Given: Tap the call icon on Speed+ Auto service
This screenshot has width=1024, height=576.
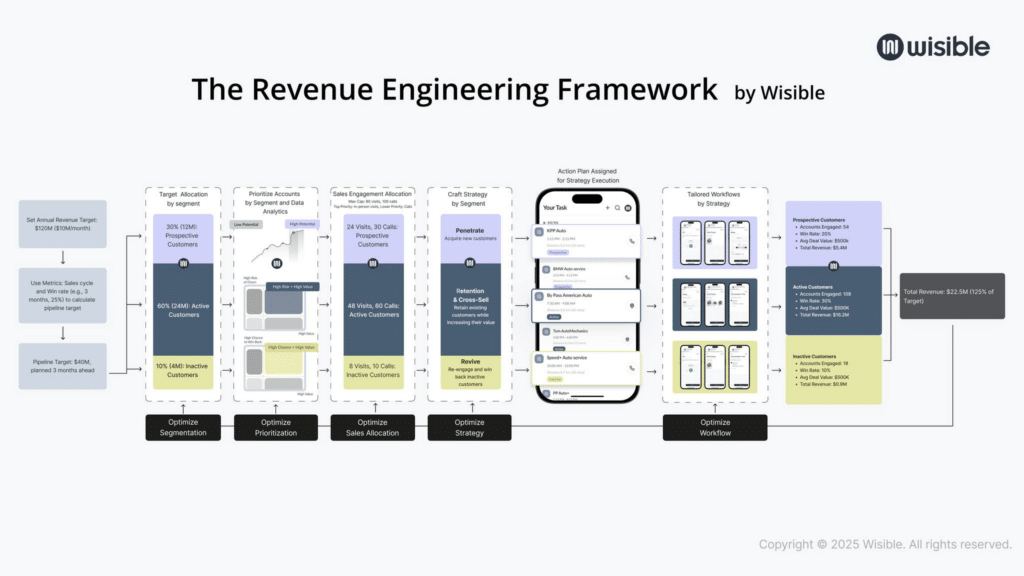Looking at the screenshot, I should coord(632,368).
